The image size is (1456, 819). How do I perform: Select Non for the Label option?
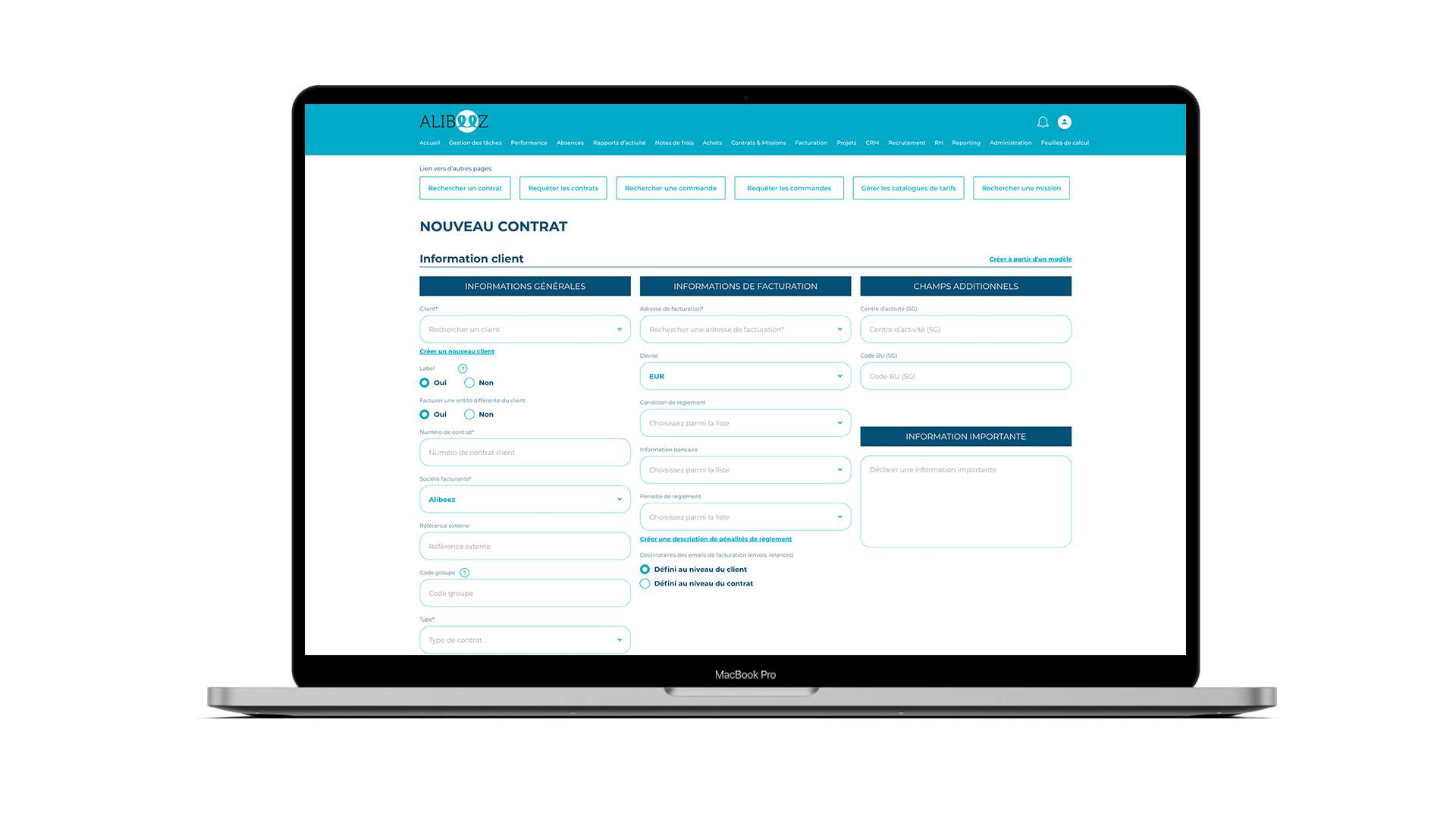(x=469, y=383)
